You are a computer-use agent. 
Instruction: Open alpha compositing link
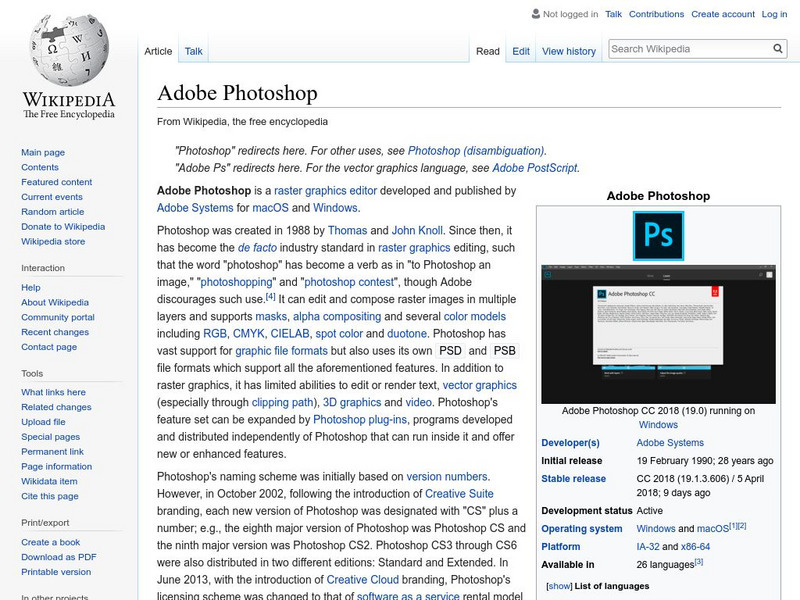point(337,316)
